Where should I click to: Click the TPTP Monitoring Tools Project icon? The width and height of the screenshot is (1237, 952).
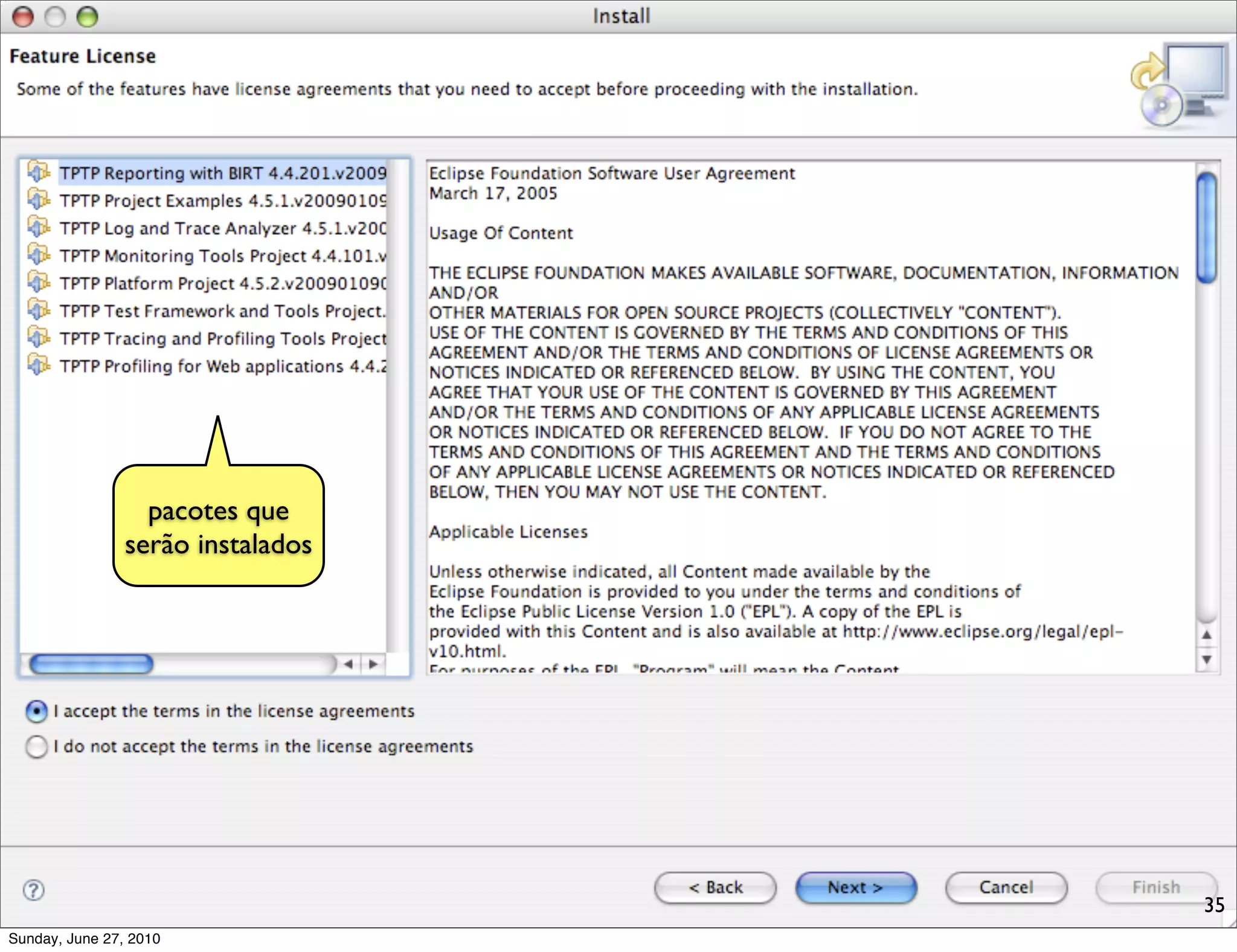click(x=39, y=255)
